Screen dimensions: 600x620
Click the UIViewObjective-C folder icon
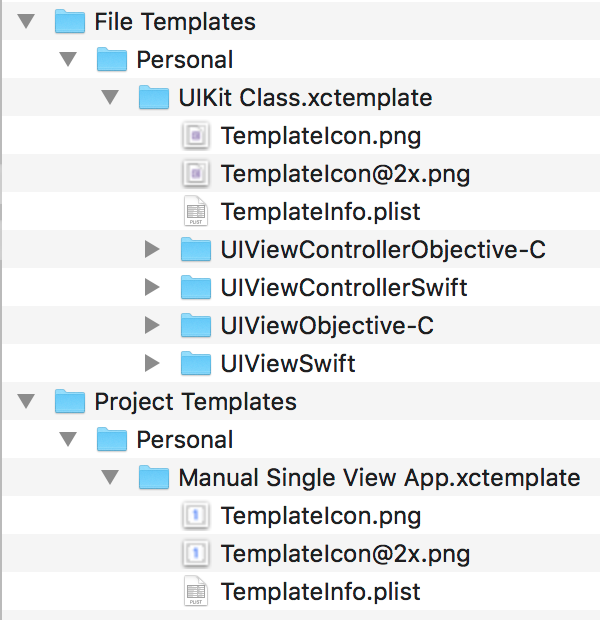pos(195,325)
